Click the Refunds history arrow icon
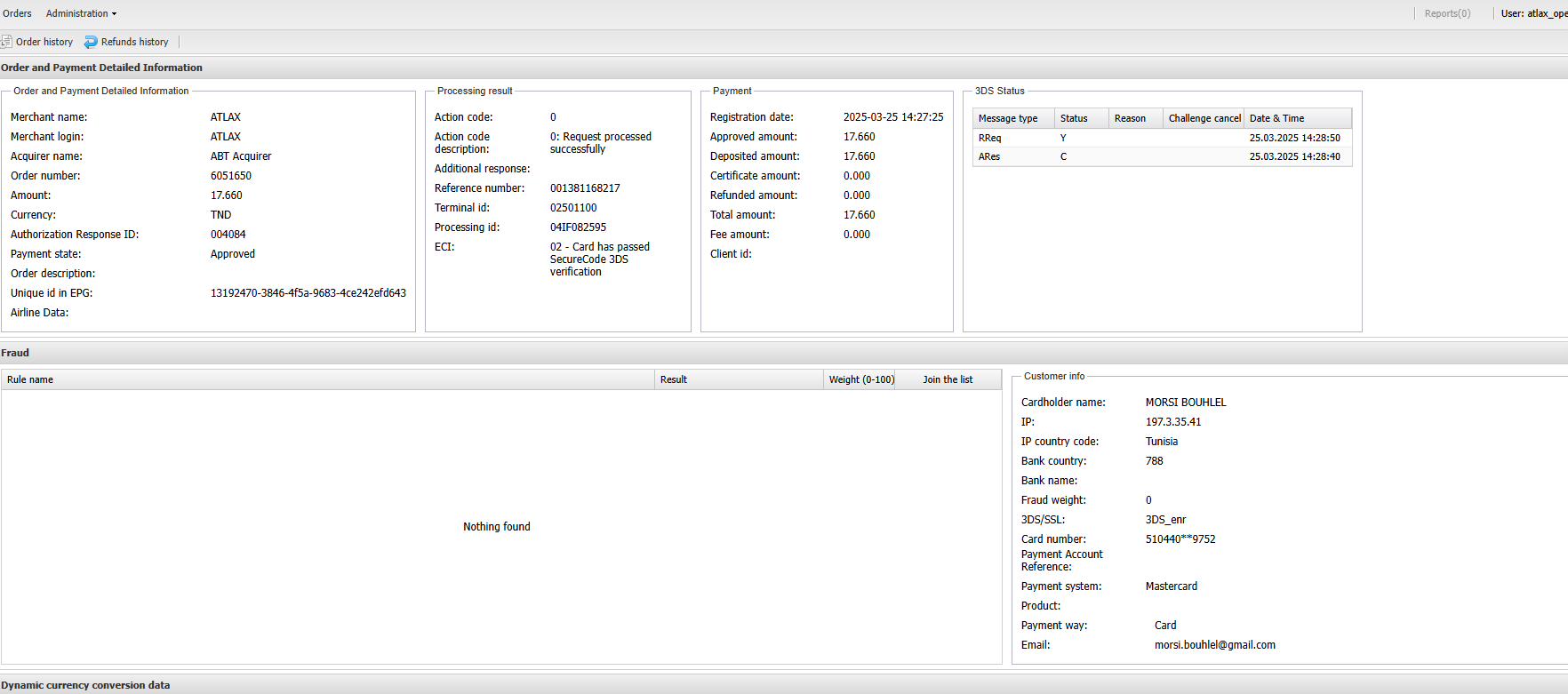 (x=91, y=42)
